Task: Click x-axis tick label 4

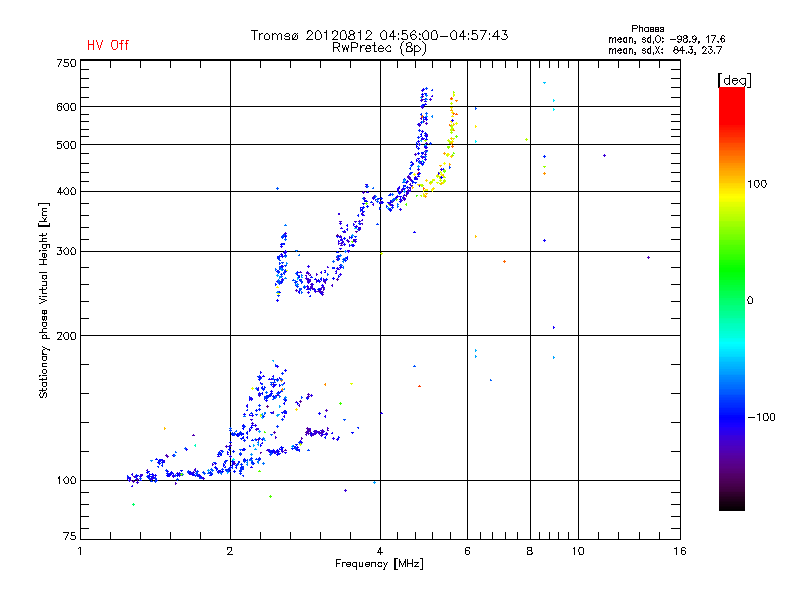Action: [x=380, y=551]
